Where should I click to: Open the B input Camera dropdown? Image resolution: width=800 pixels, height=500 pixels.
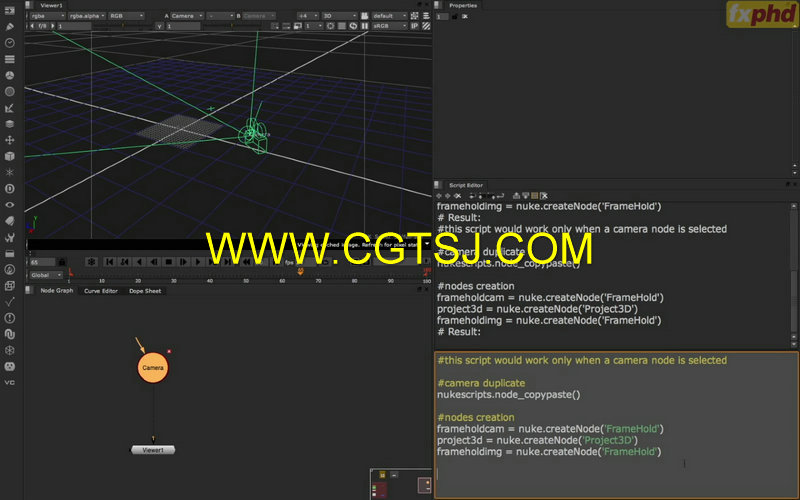(x=259, y=16)
